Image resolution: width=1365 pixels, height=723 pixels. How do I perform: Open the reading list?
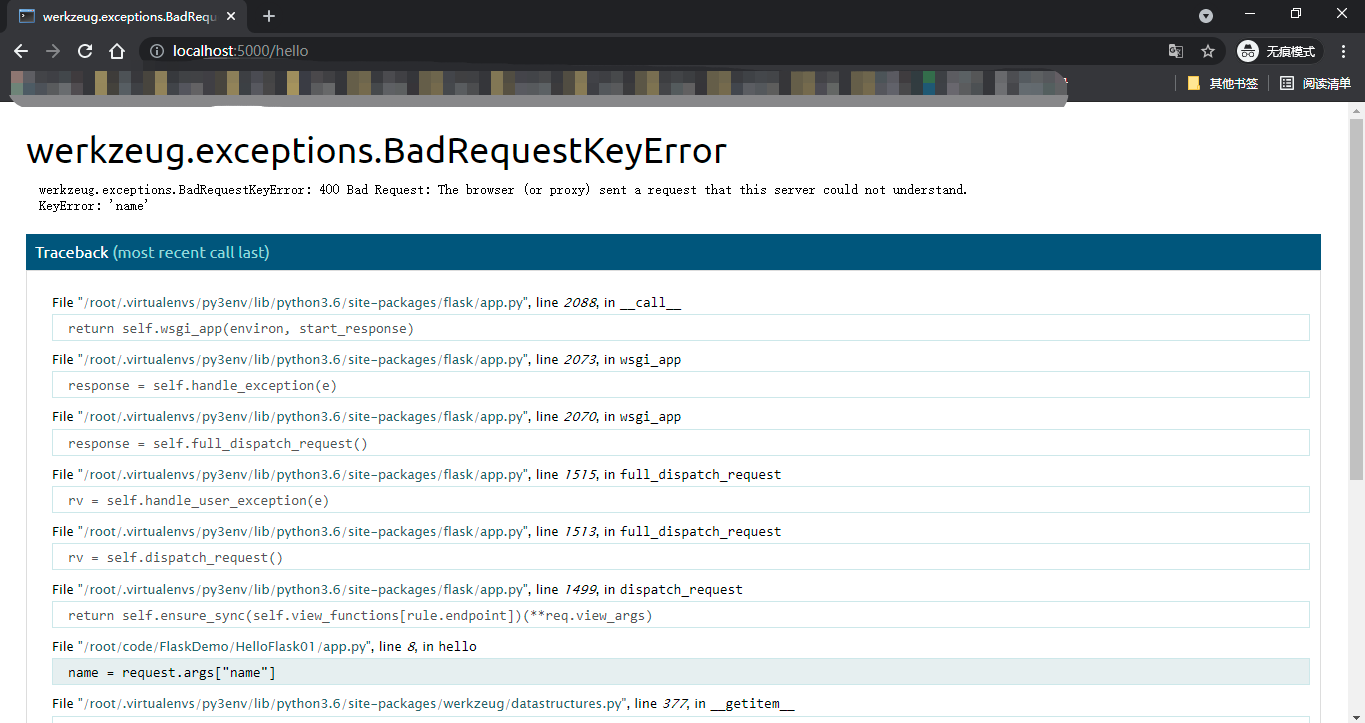click(x=1316, y=83)
